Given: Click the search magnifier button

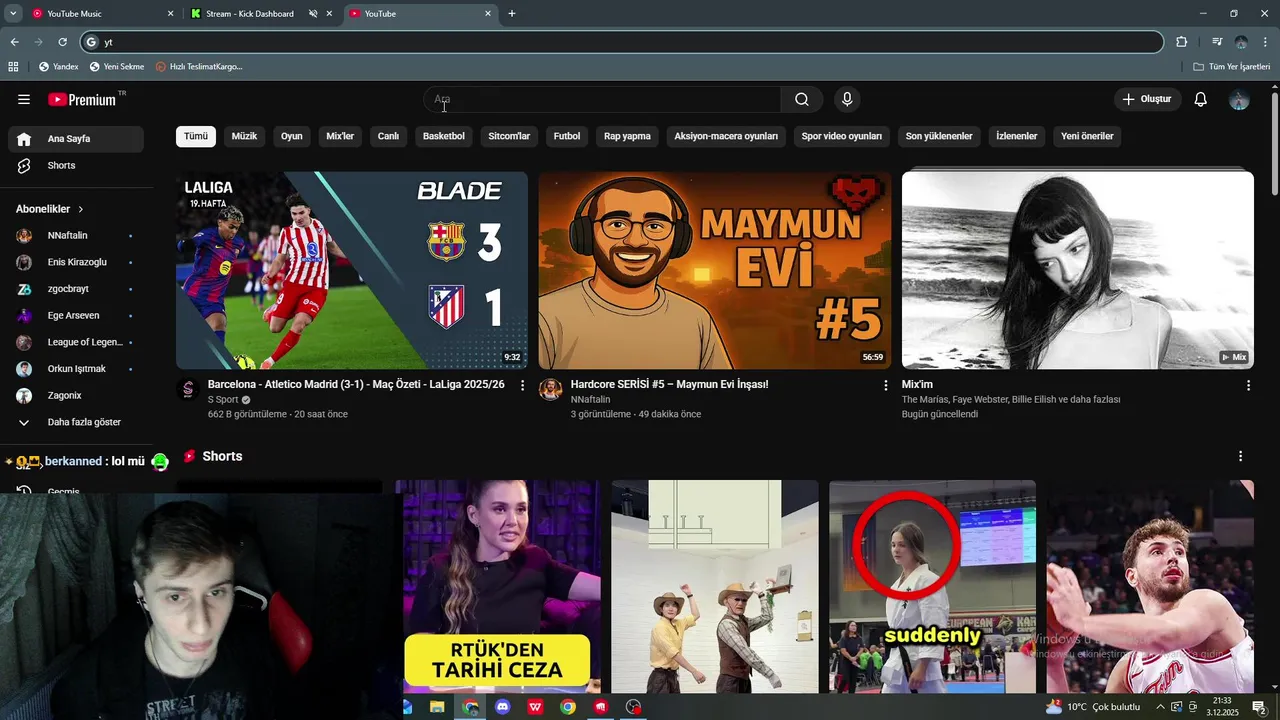Looking at the screenshot, I should pos(802,99).
